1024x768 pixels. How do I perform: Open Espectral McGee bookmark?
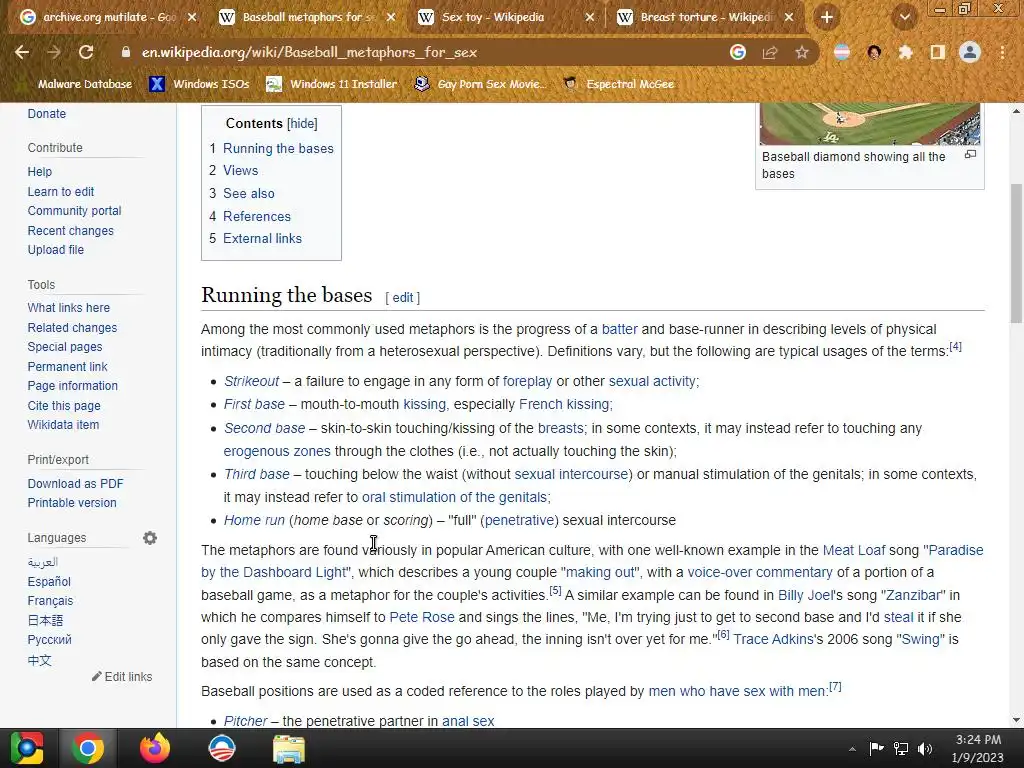click(x=618, y=84)
